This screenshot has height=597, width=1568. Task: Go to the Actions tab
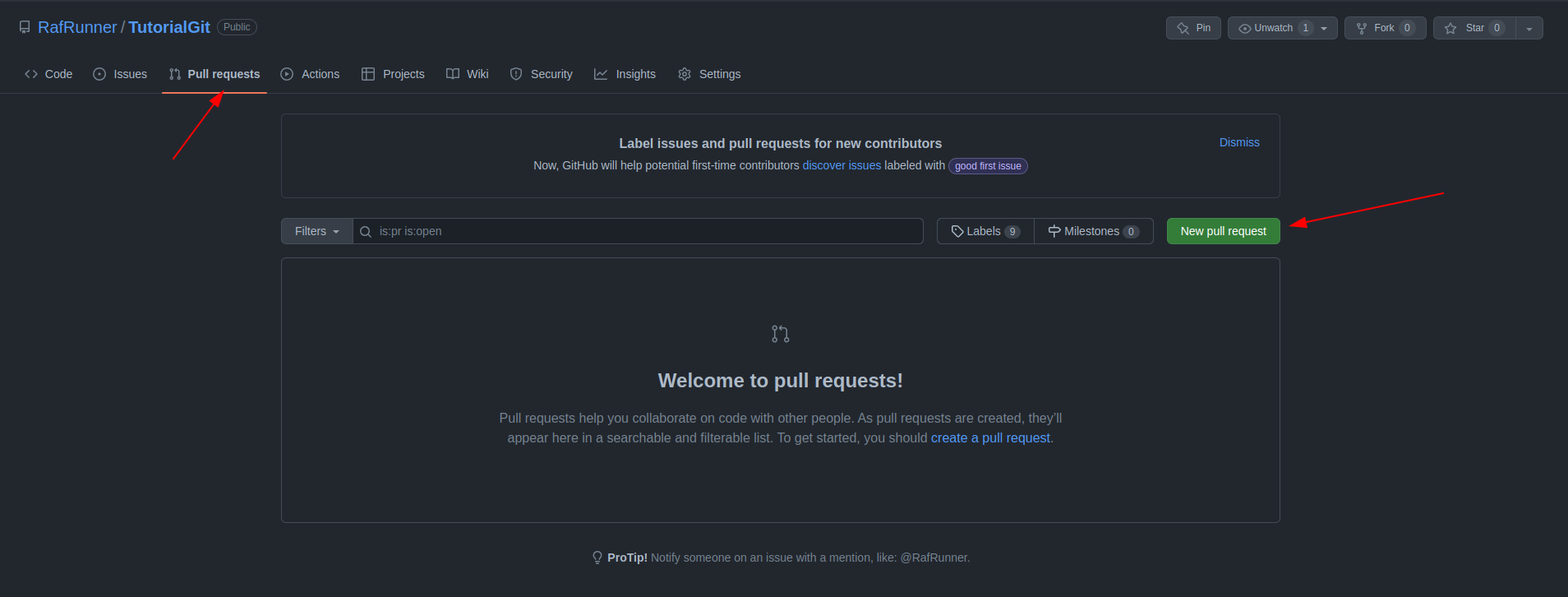(310, 74)
